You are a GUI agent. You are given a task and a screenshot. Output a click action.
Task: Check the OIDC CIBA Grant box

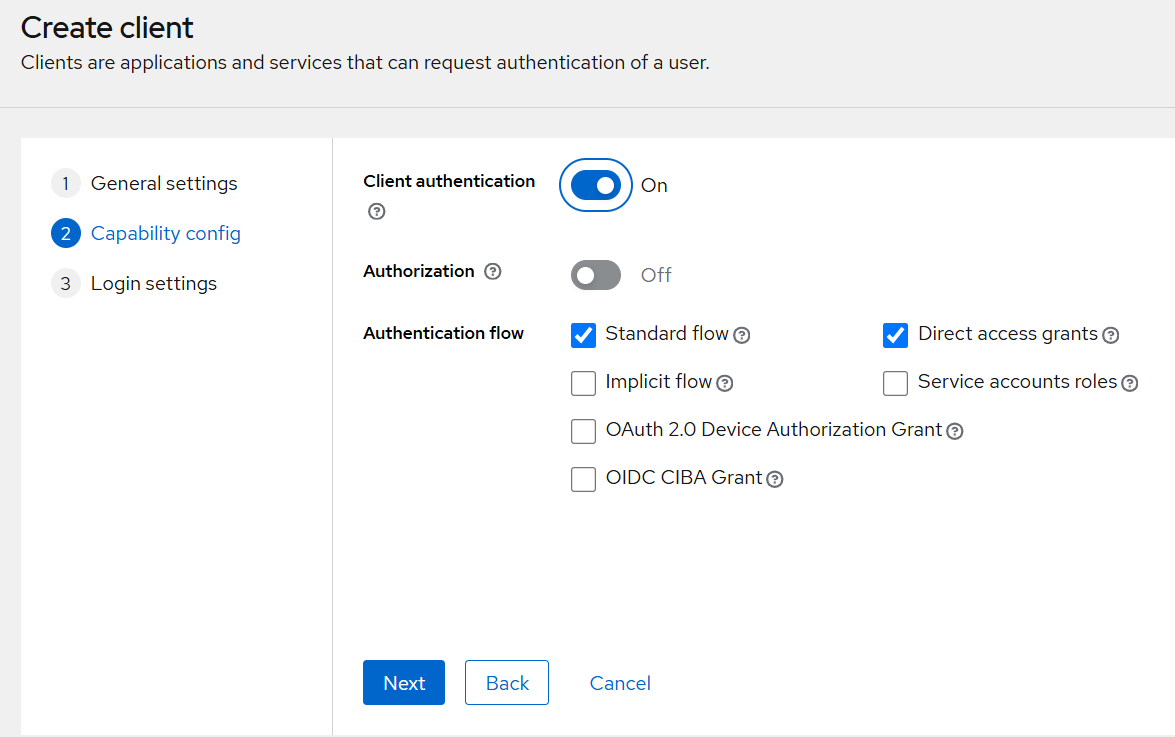coord(583,479)
